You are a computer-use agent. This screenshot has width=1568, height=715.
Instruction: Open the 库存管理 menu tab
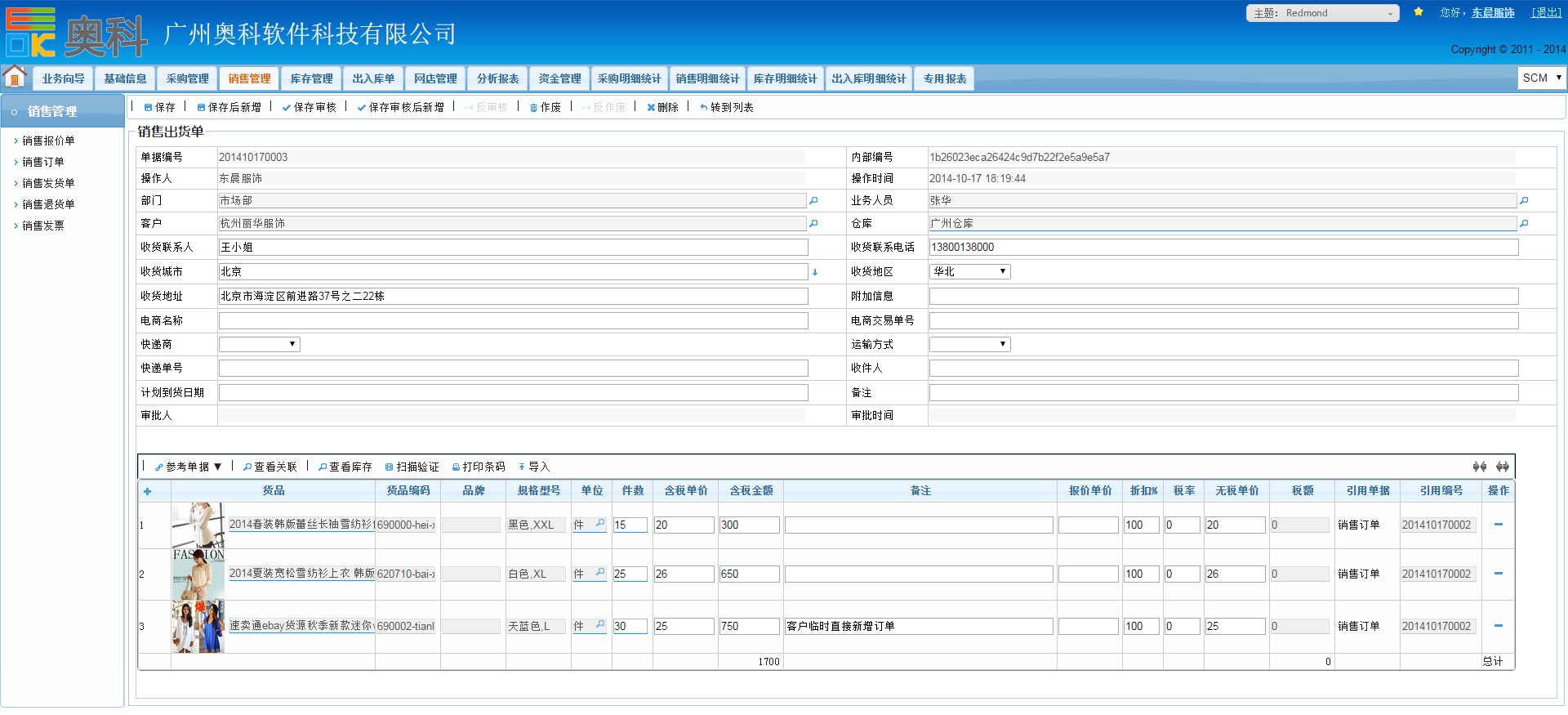pyautogui.click(x=311, y=78)
